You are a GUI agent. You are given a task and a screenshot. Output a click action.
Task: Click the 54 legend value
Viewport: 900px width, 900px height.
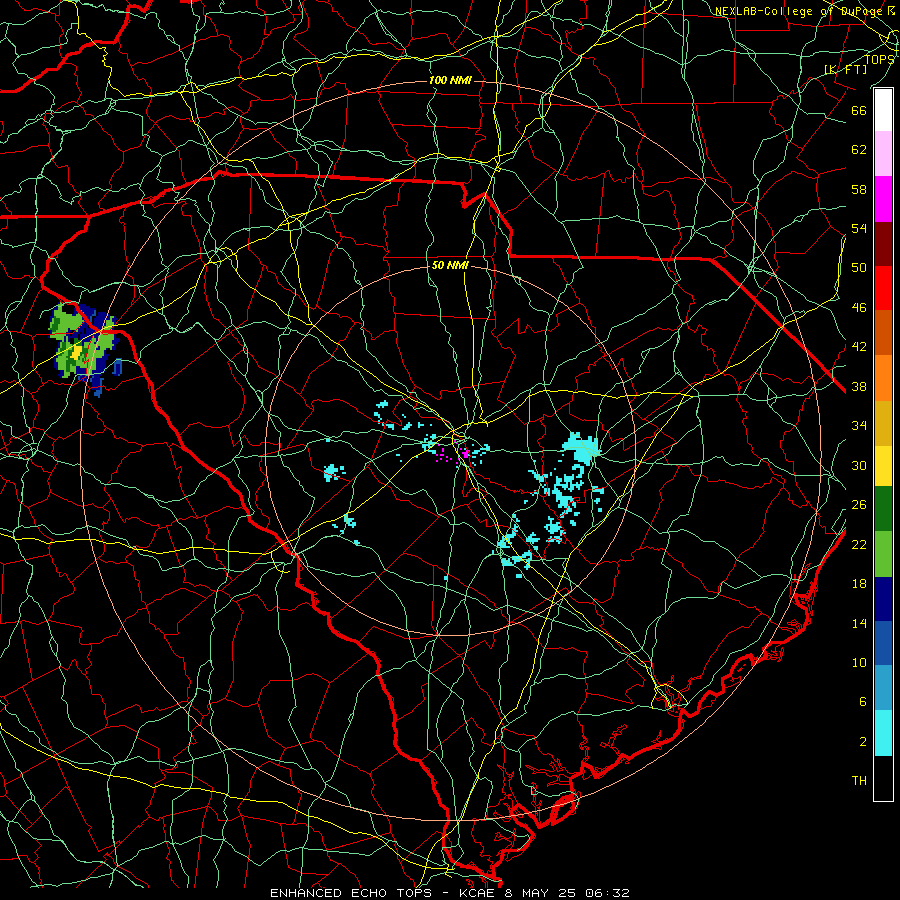[x=859, y=228]
